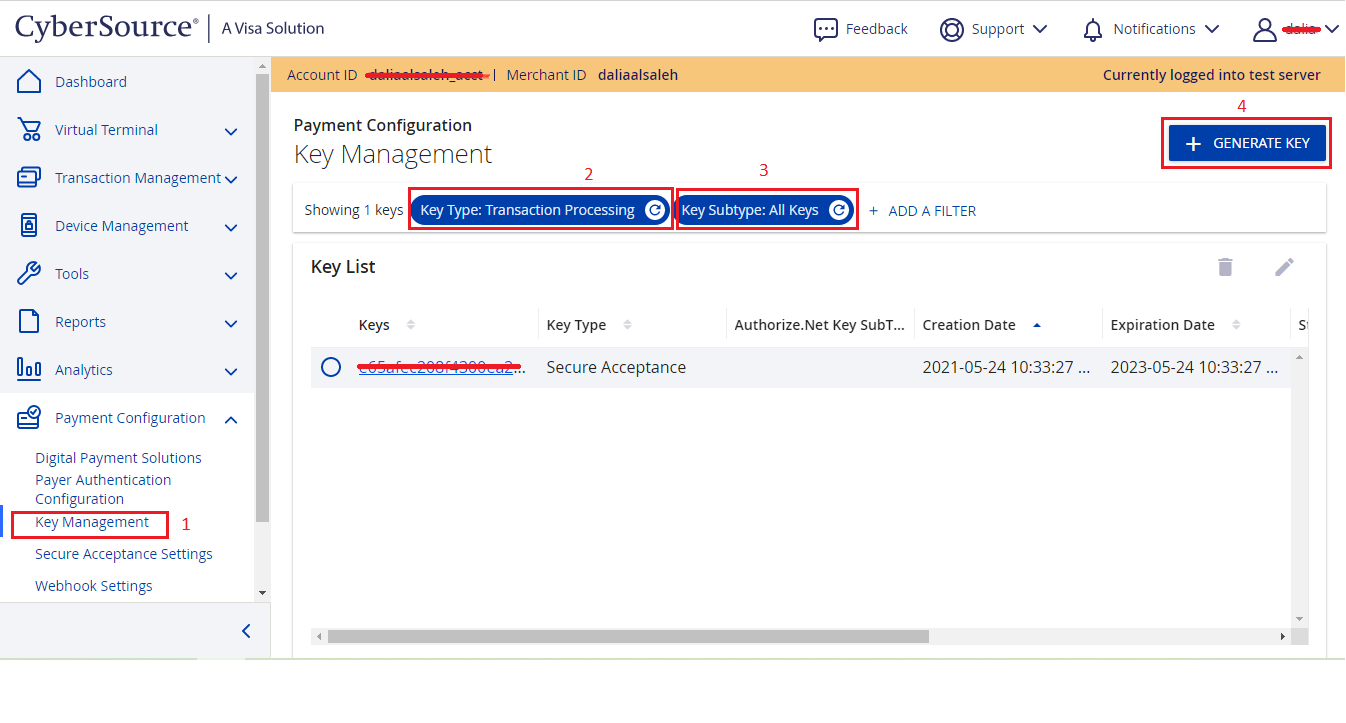This screenshot has width=1346, height=723.
Task: Open the user account dropdown arrow
Action: 1331,29
